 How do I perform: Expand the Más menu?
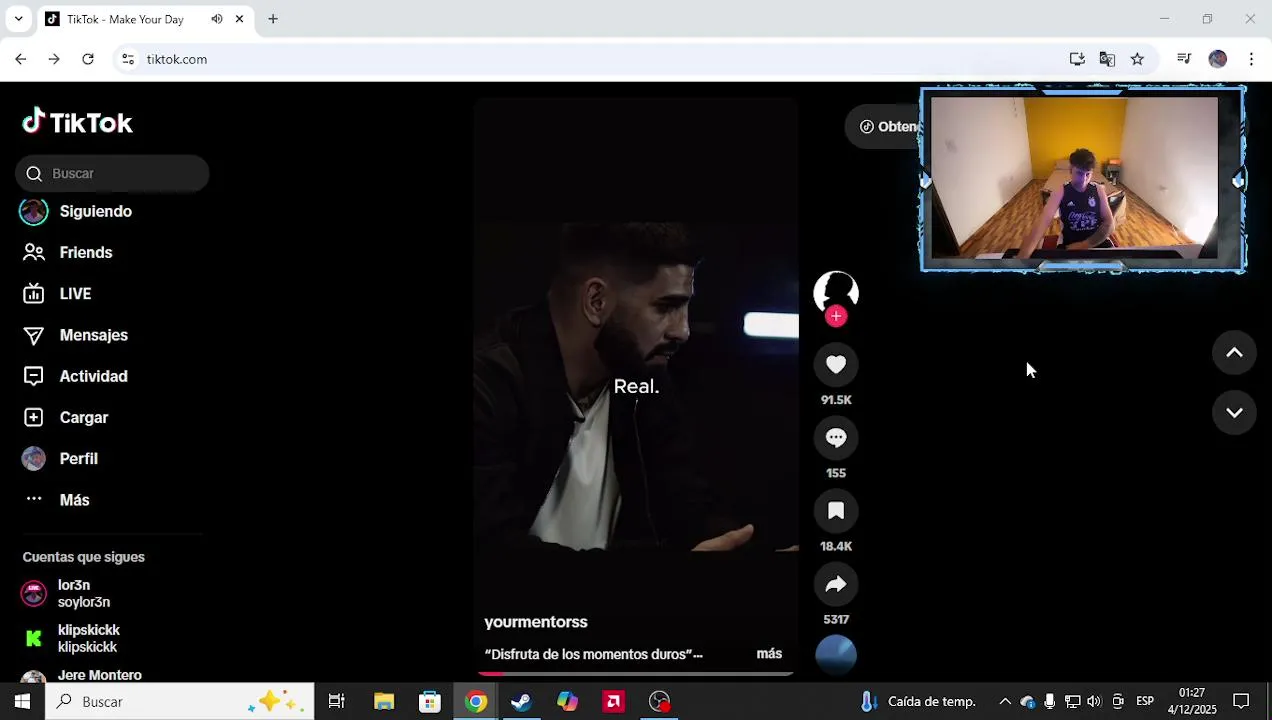pos(57,500)
